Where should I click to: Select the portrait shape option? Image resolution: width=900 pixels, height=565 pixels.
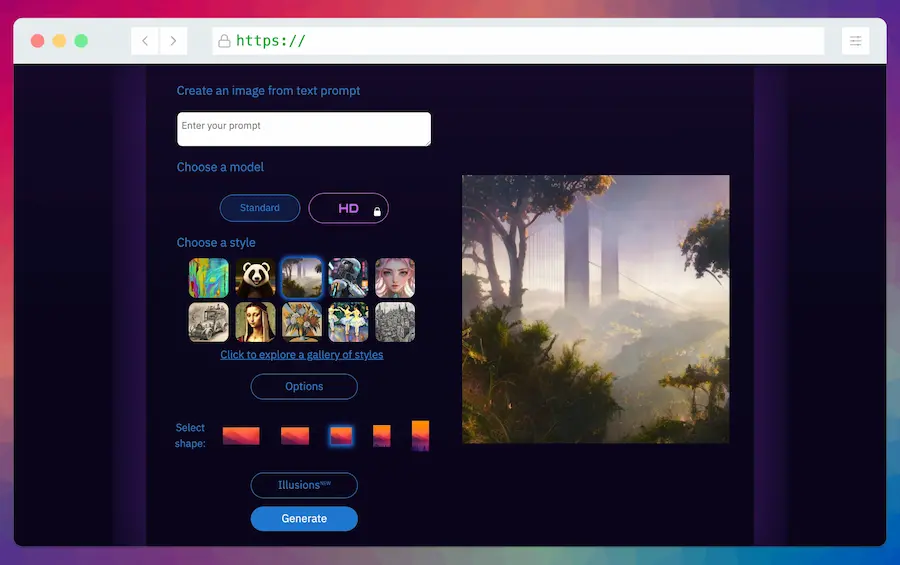click(x=382, y=436)
